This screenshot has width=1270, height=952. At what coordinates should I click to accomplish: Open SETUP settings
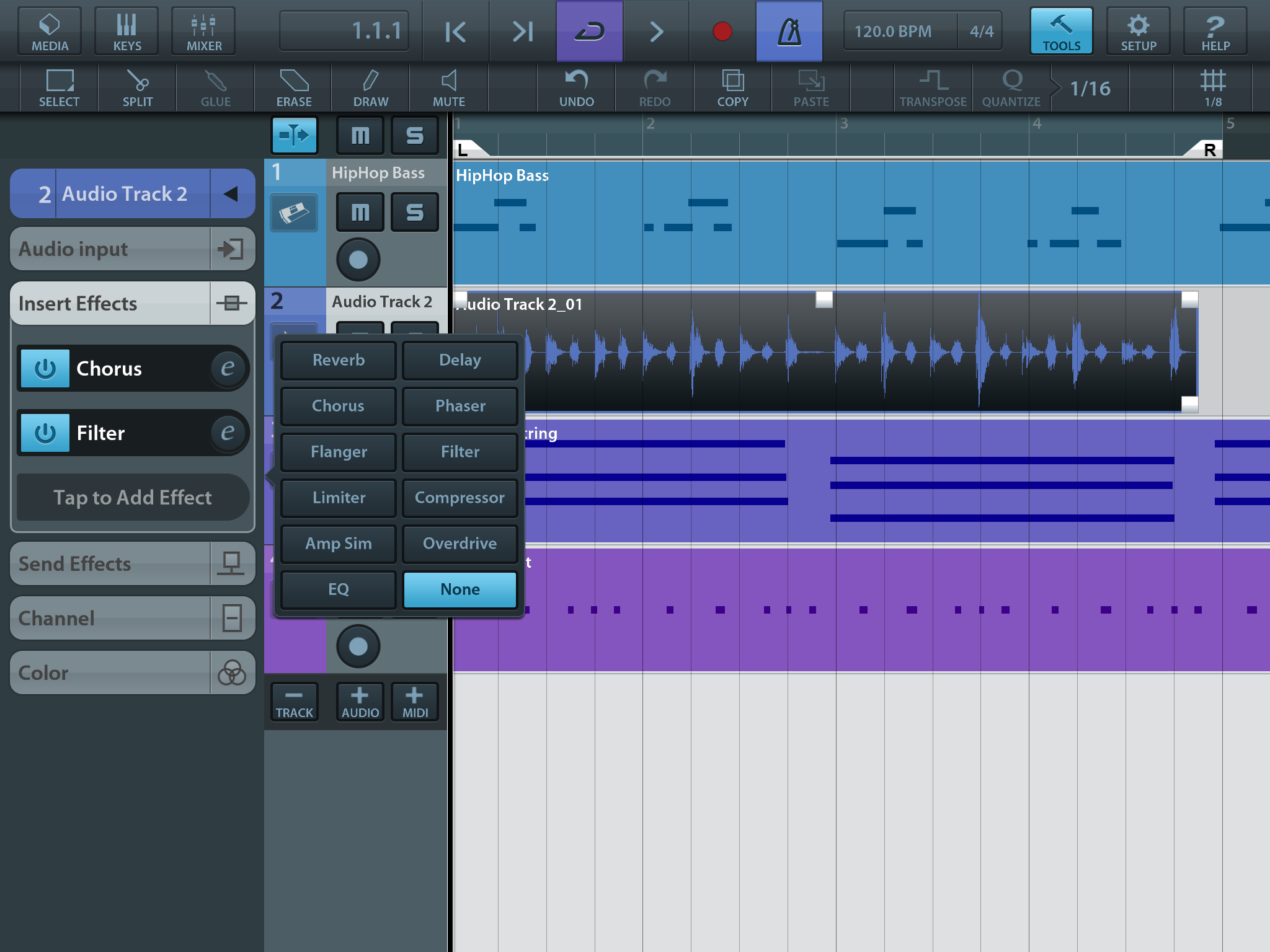click(1139, 31)
